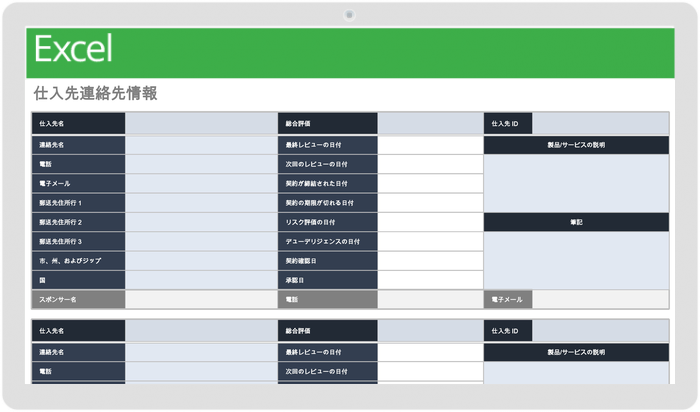700x412 pixels.
Task: Select the 仕入先連絡先情報 heading
Action: pyautogui.click(x=96, y=93)
